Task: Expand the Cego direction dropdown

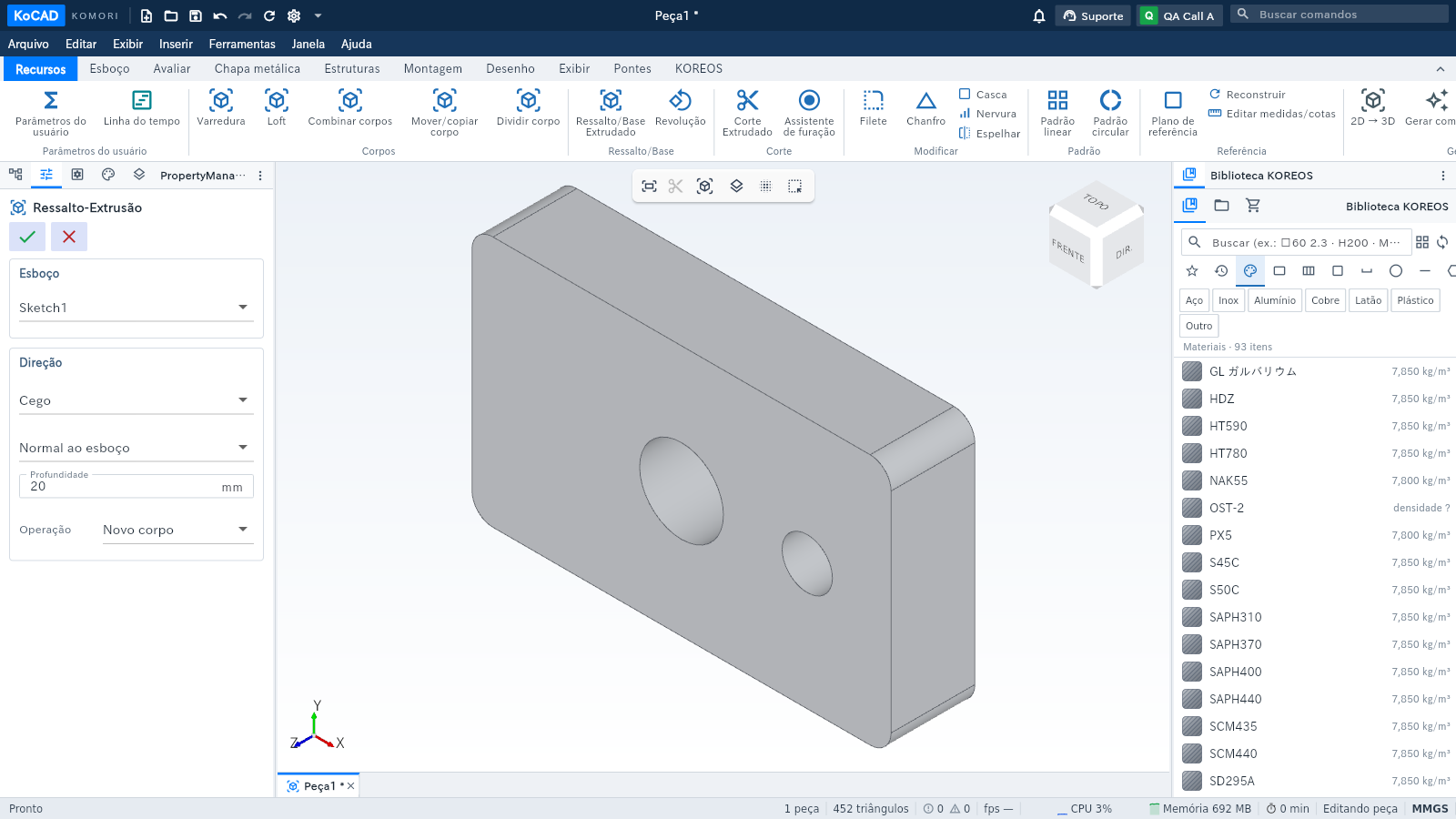Action: coord(136,400)
